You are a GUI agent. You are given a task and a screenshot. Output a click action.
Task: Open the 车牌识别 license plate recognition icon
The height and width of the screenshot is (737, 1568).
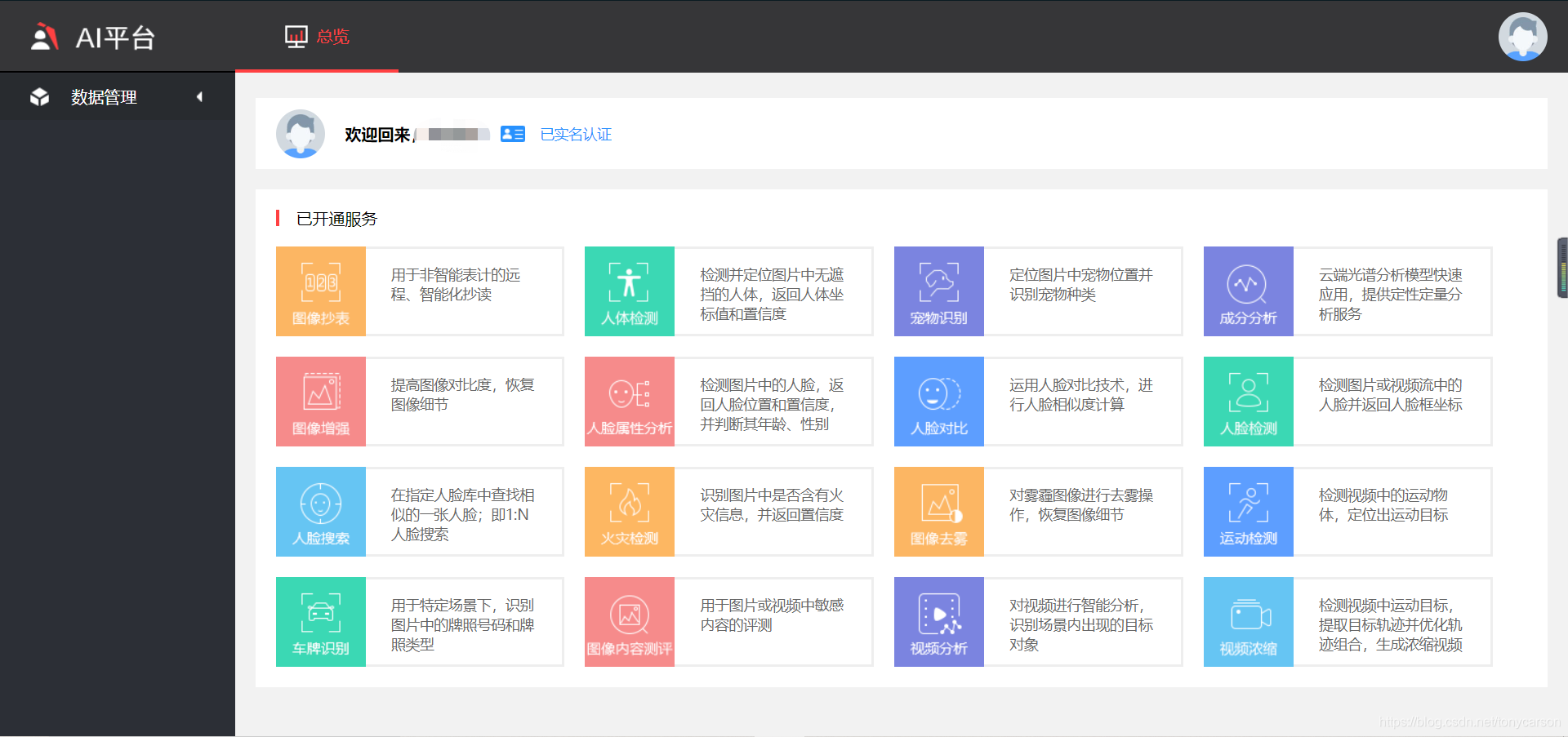(320, 622)
